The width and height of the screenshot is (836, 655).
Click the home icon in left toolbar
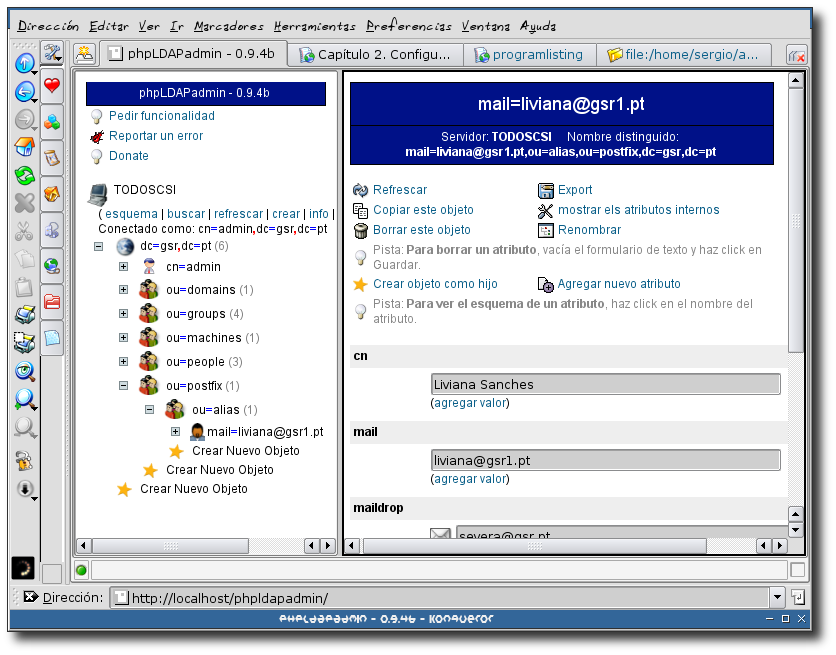pos(24,147)
